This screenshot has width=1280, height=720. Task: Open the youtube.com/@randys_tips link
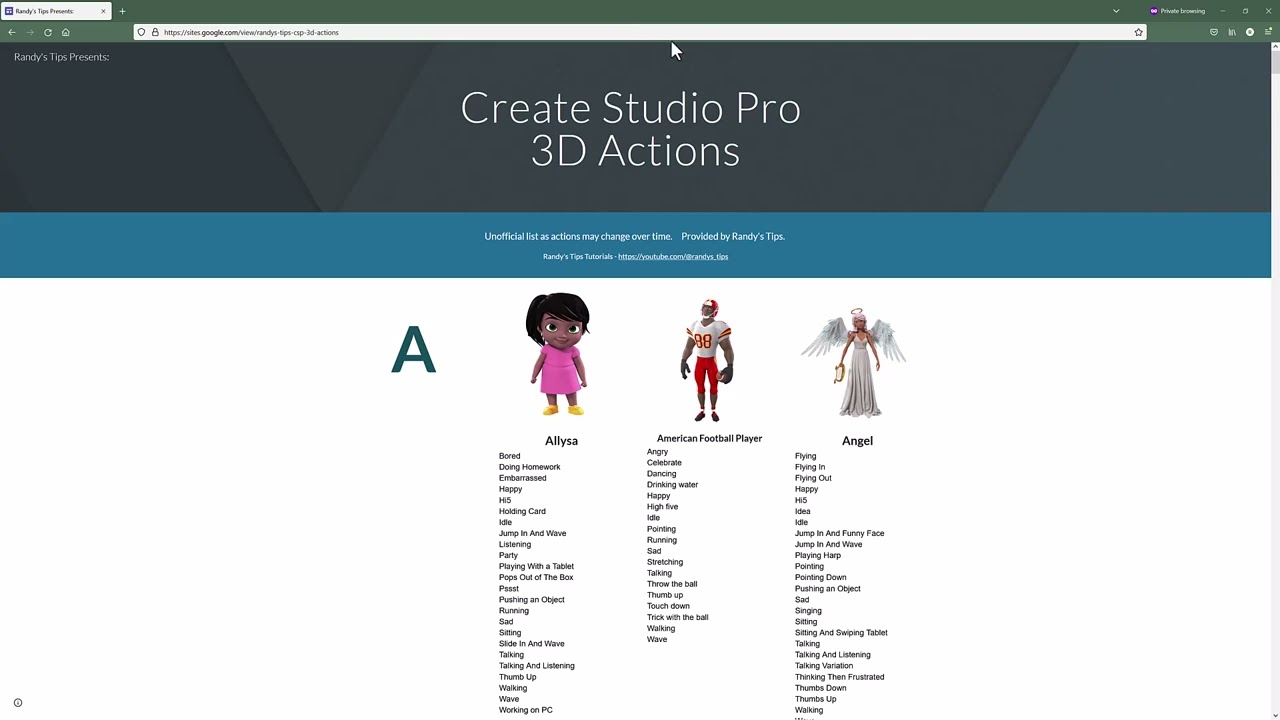[x=673, y=257]
